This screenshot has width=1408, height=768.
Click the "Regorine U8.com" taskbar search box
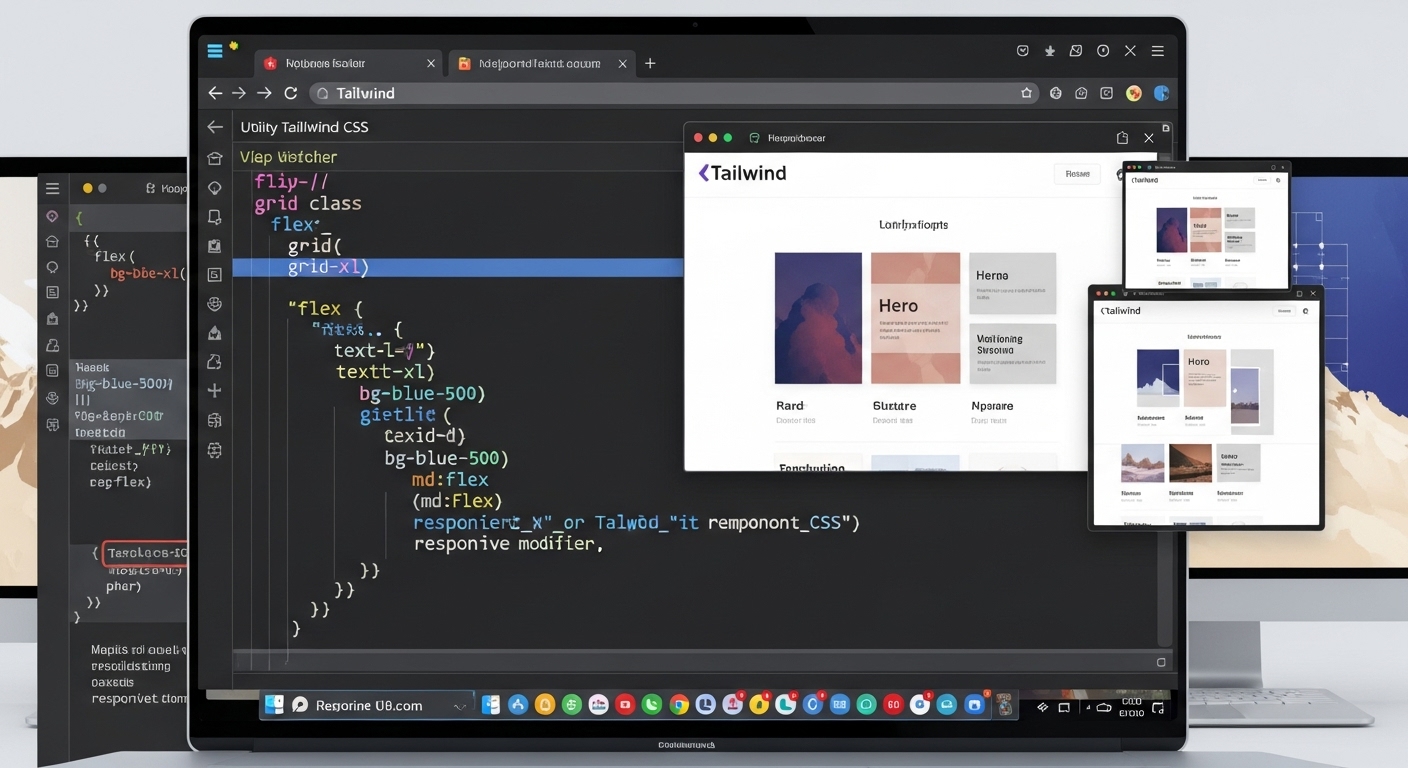[x=378, y=705]
